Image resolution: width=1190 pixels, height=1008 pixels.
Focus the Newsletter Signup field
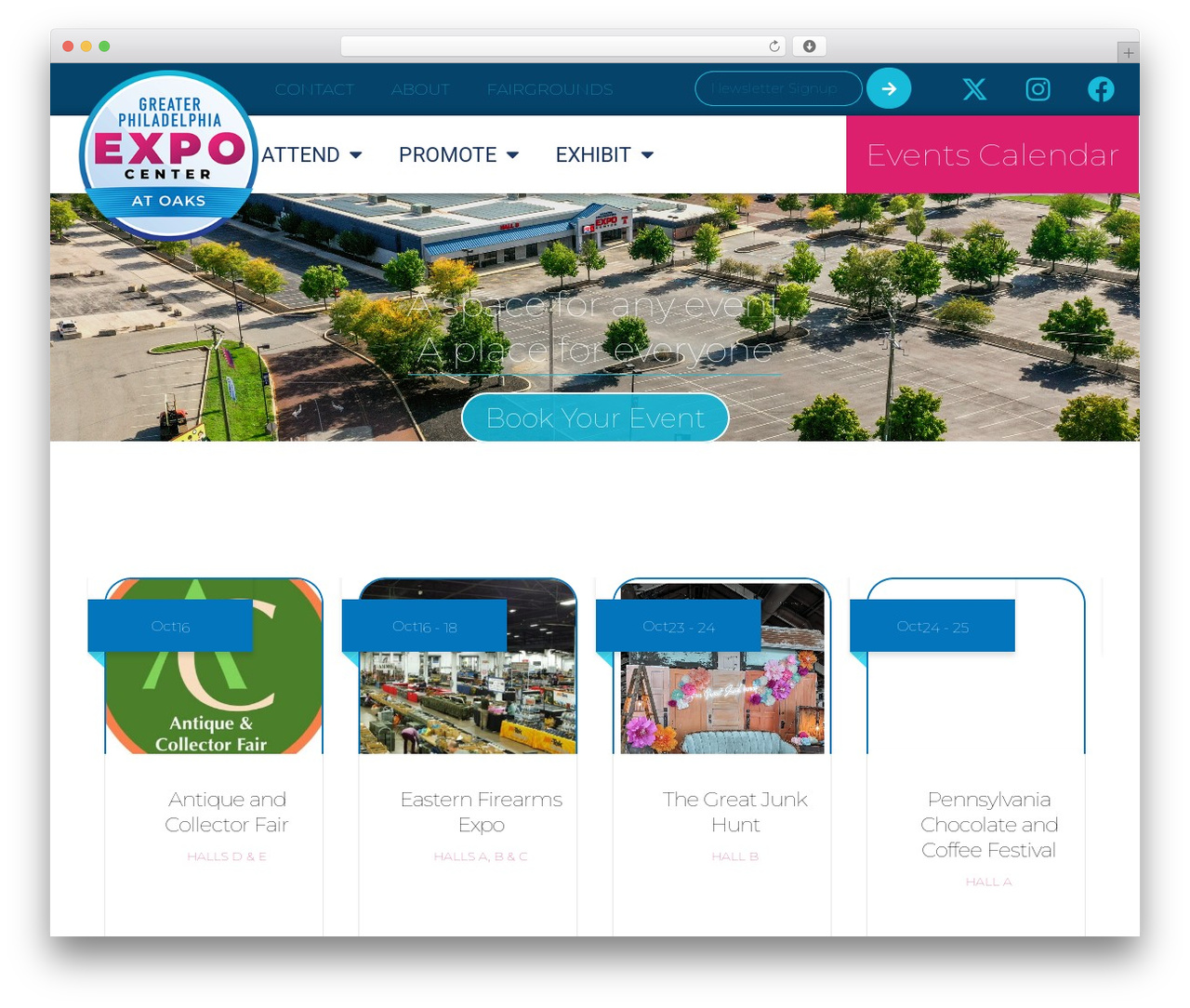[x=778, y=88]
